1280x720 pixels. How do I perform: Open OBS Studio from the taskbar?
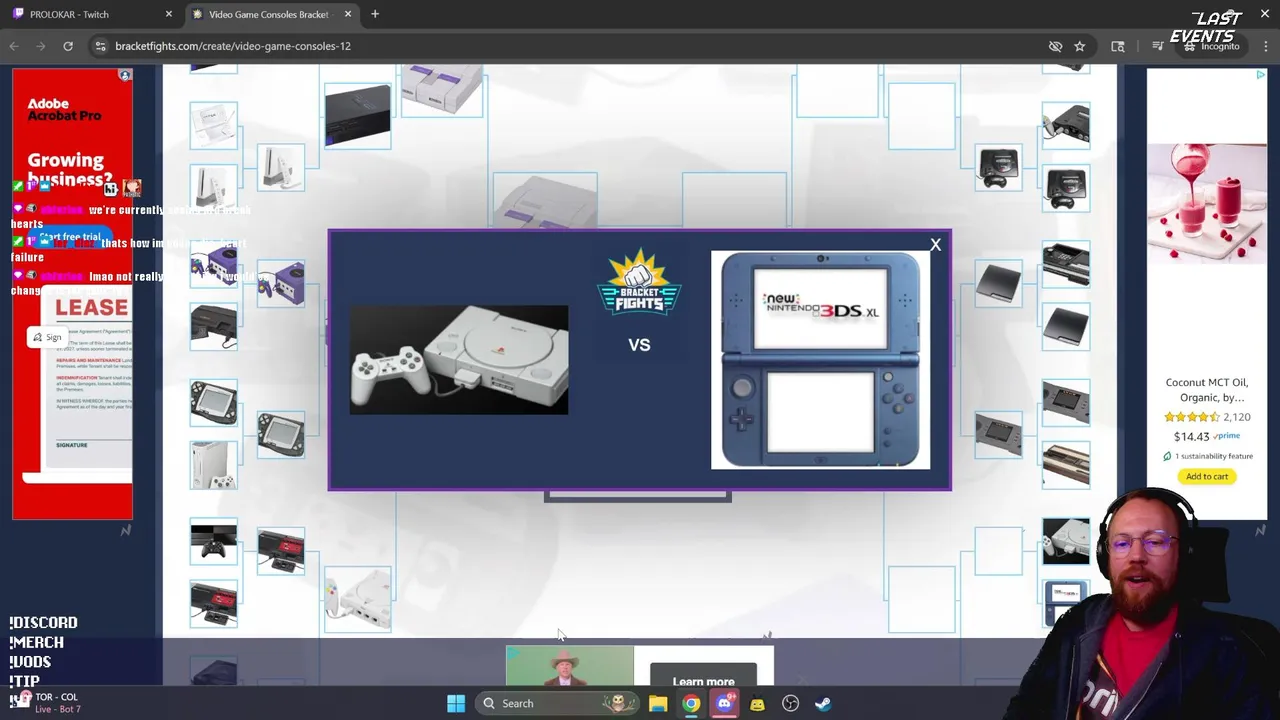(x=790, y=703)
